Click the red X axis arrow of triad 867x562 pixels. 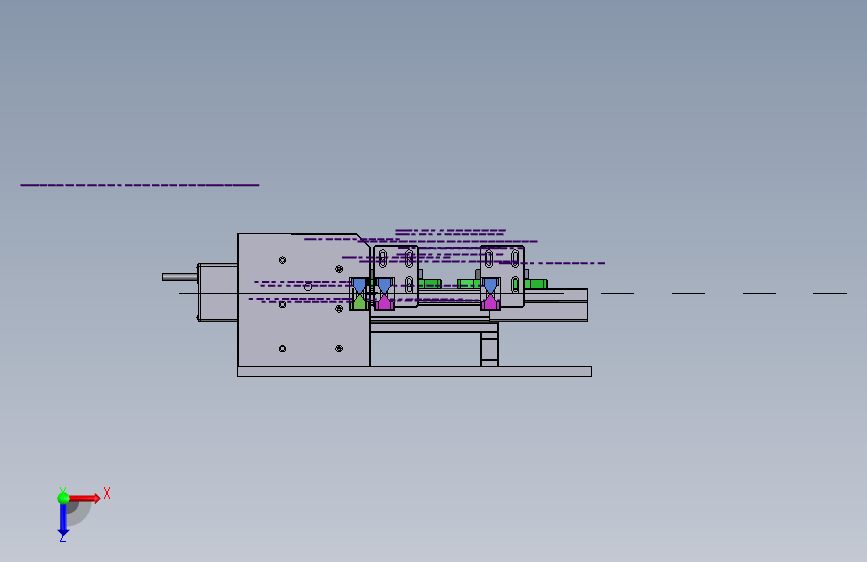coord(84,498)
